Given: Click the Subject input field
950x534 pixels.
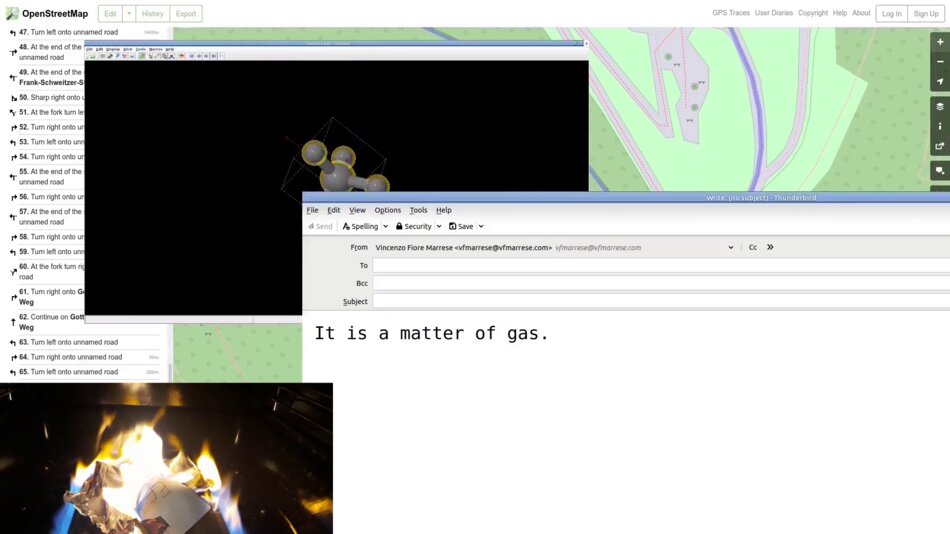Looking at the screenshot, I should click(x=661, y=301).
